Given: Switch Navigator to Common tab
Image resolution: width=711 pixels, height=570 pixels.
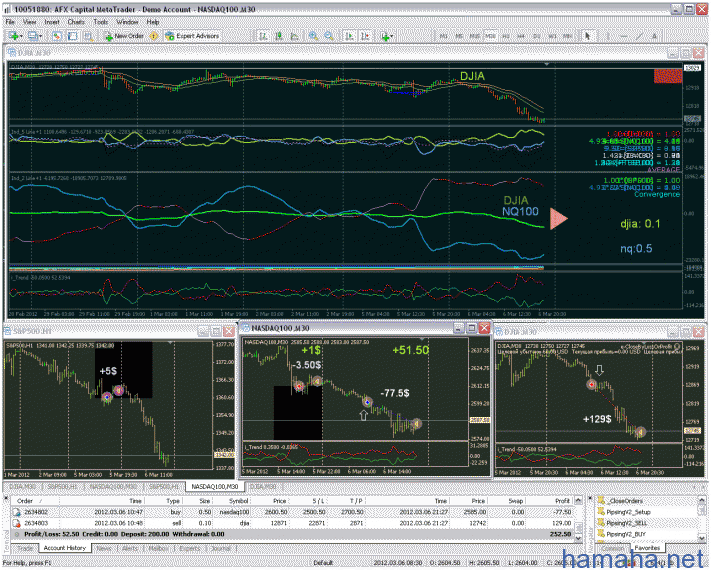Looking at the screenshot, I should [x=612, y=548].
